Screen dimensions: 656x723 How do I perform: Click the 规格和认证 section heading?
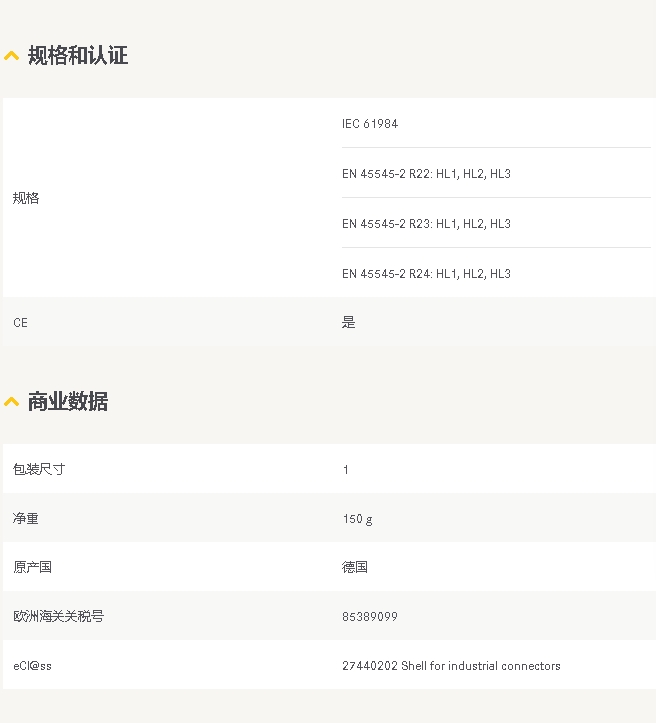[78, 56]
